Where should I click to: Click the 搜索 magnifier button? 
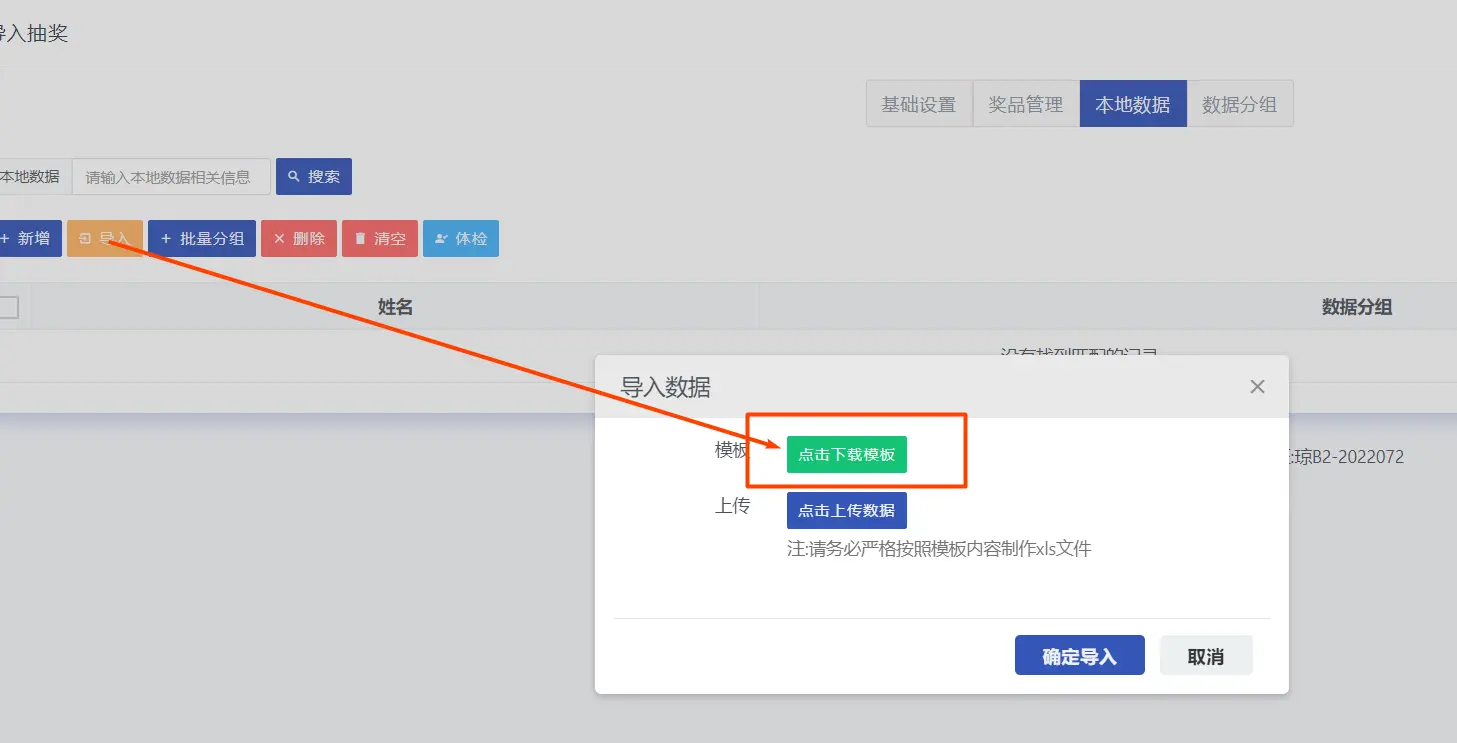(x=313, y=177)
